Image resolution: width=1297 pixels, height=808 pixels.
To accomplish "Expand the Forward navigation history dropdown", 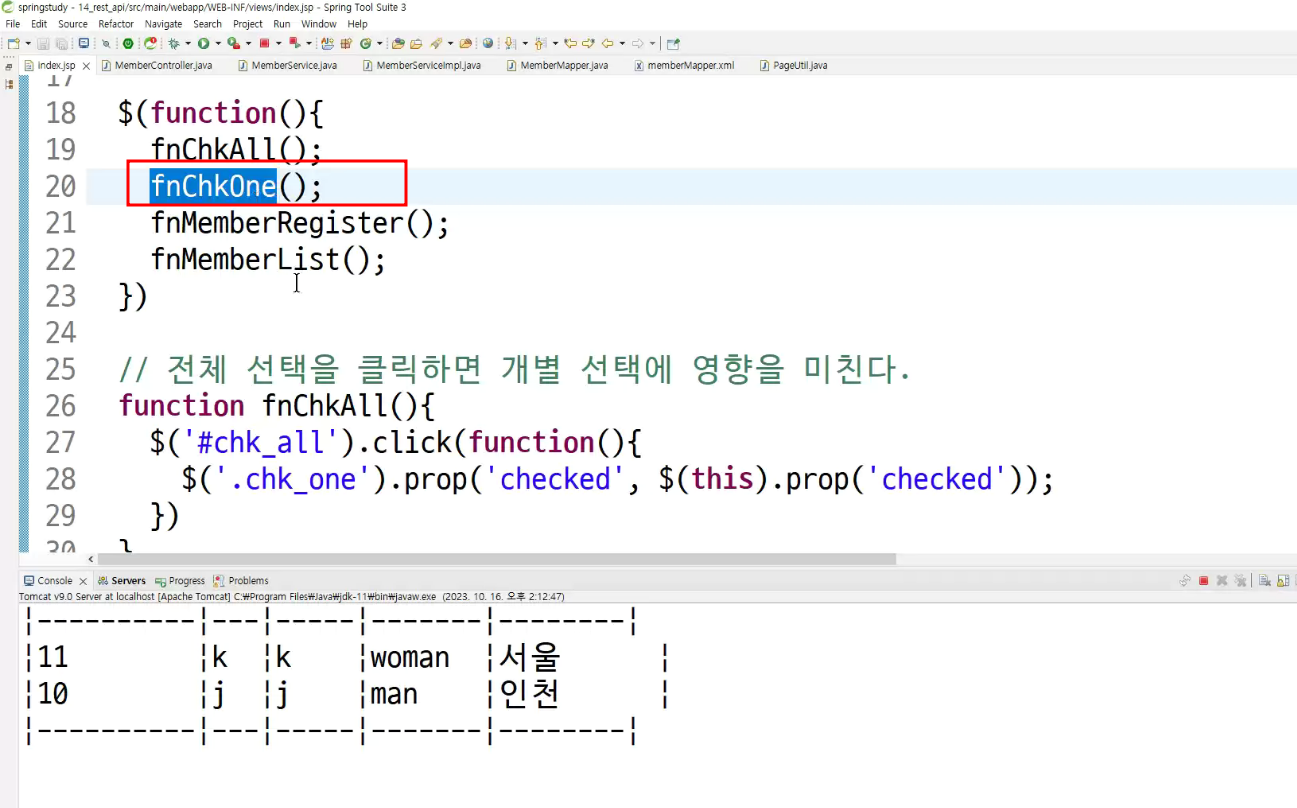I will click(x=652, y=44).
